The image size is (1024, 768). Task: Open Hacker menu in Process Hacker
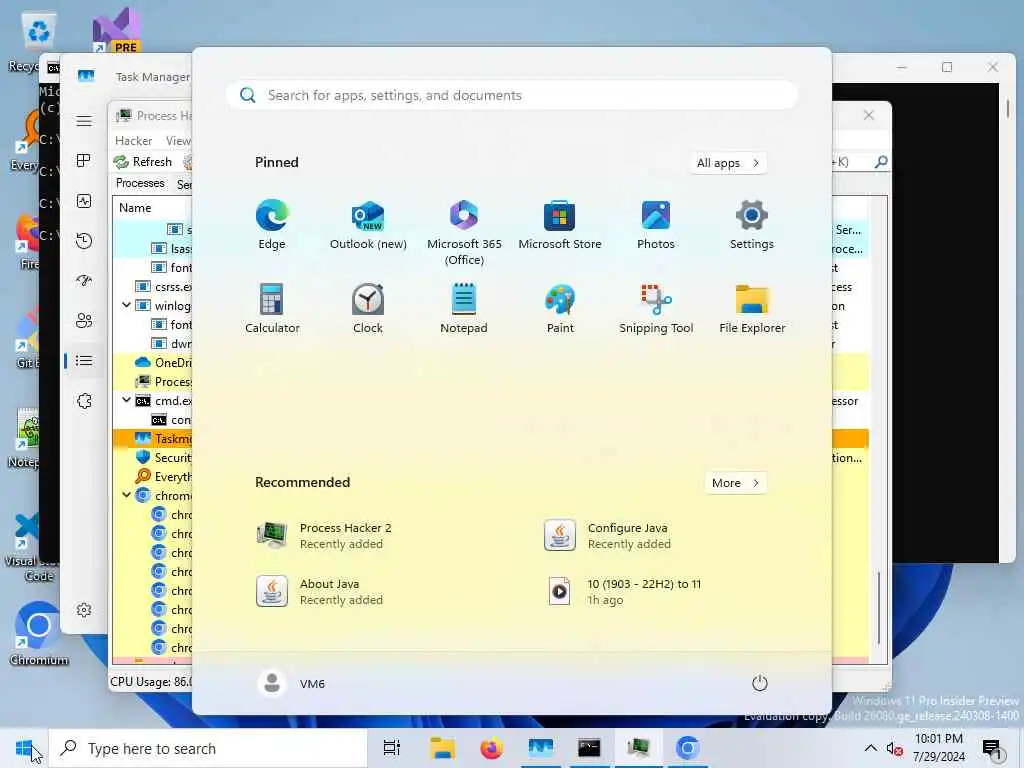point(133,140)
